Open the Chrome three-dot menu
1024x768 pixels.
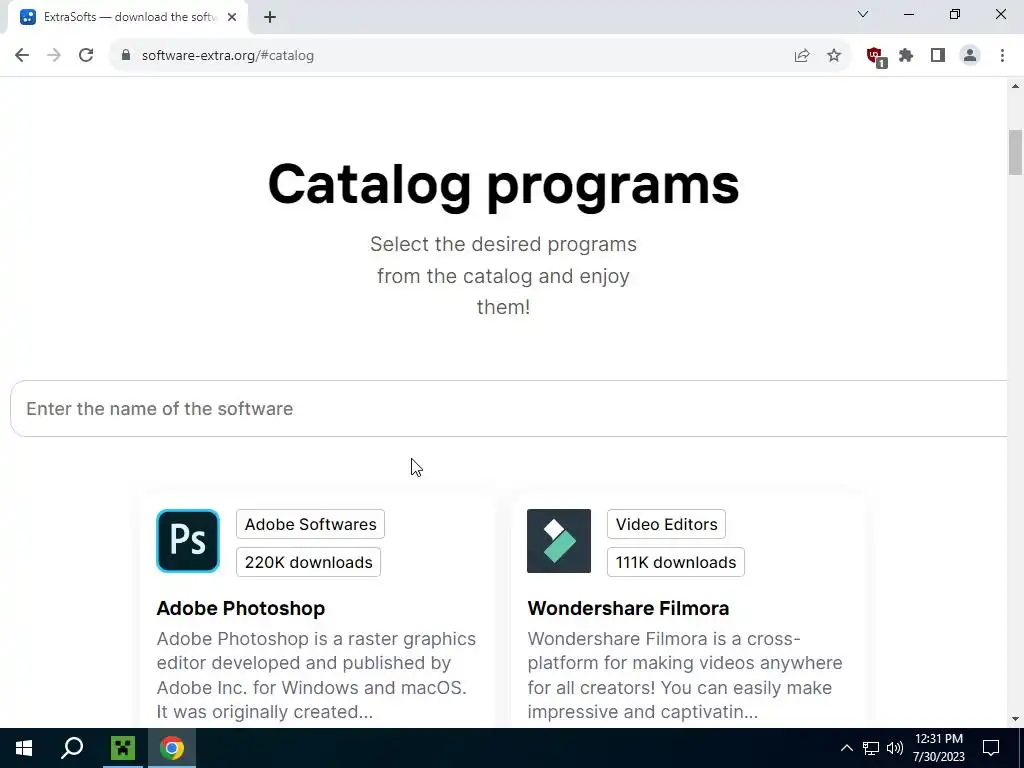(1002, 56)
